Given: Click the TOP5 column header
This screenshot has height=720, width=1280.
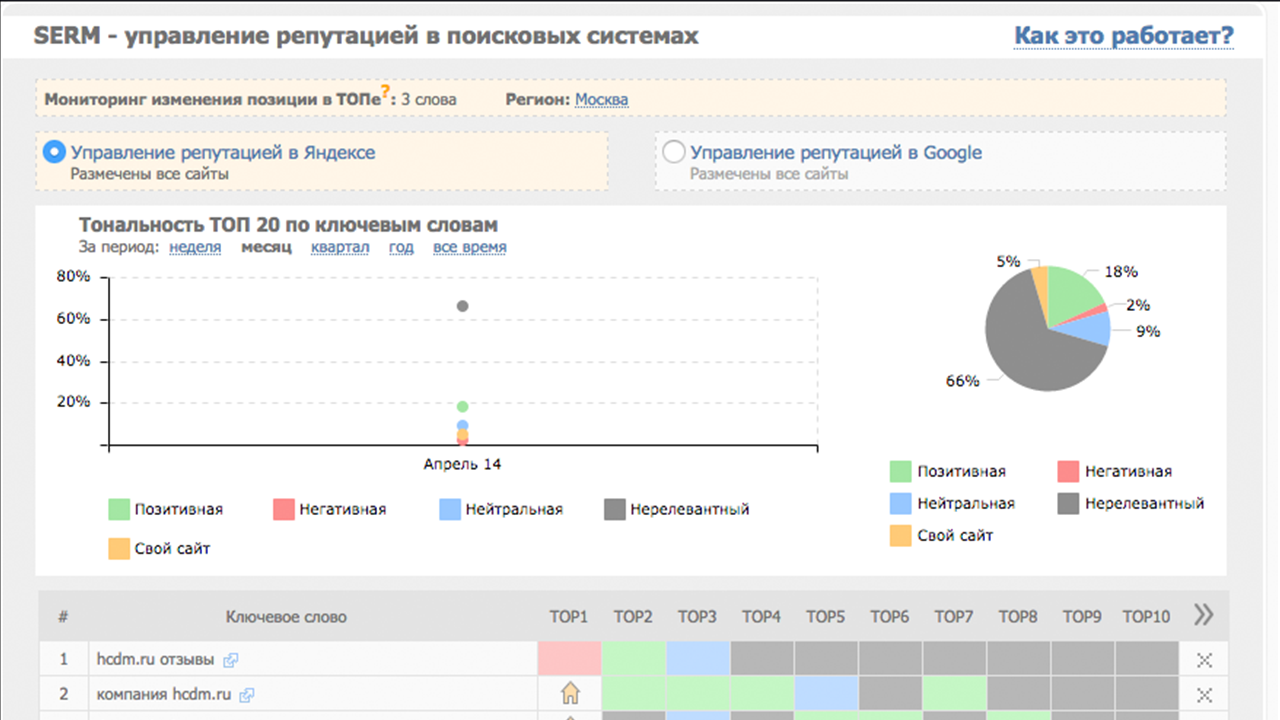Looking at the screenshot, I should click(x=826, y=617).
